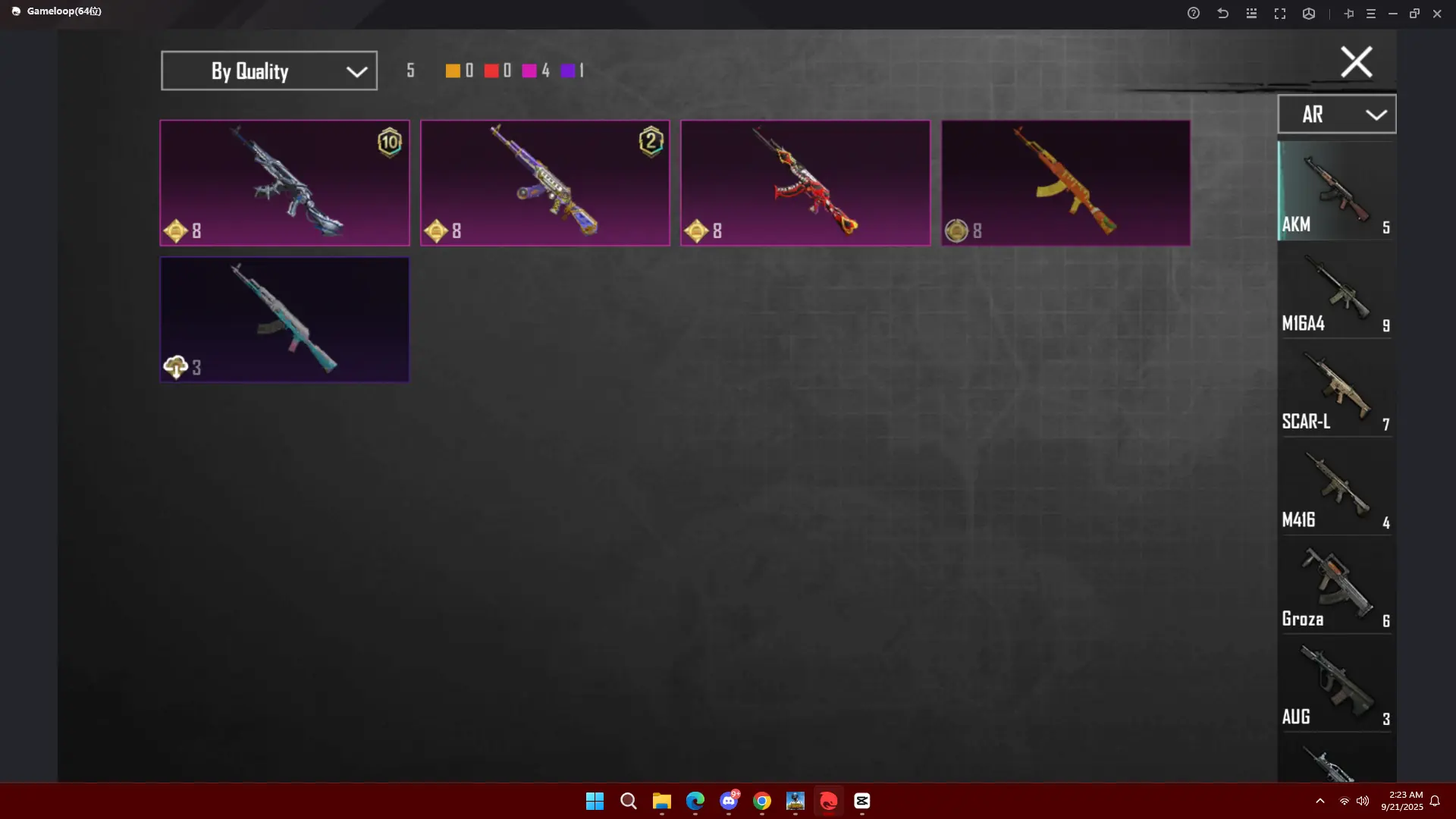The width and height of the screenshot is (1456, 819).
Task: Open the Gameloop hamburger menu
Action: (x=1371, y=14)
